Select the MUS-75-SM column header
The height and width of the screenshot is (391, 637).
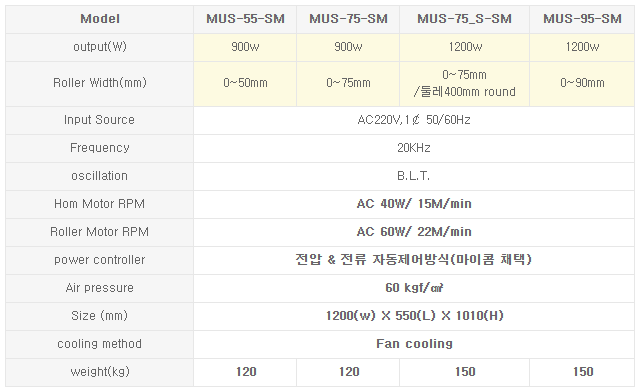pyautogui.click(x=348, y=19)
